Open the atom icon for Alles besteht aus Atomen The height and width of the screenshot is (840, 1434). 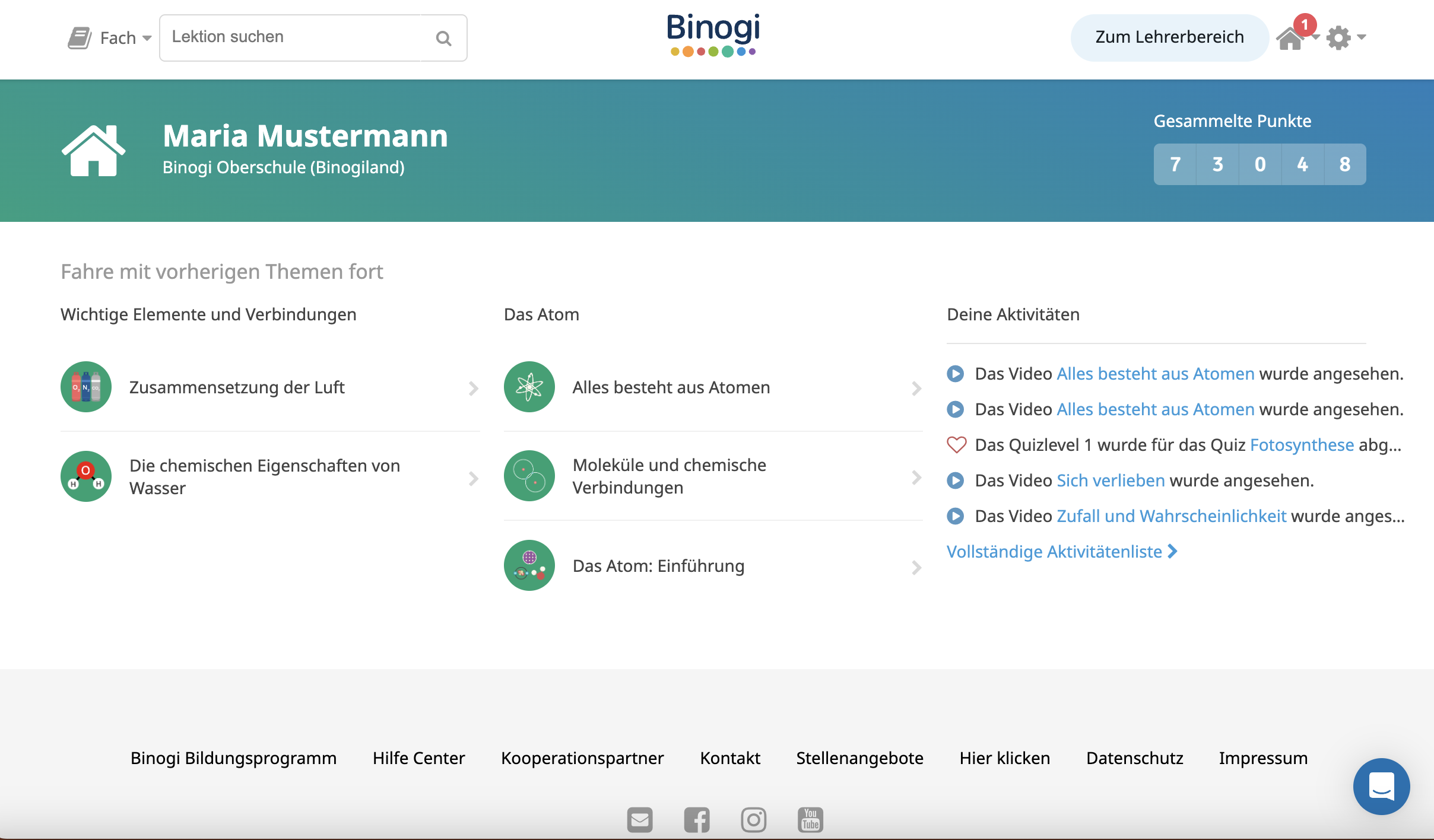click(529, 387)
